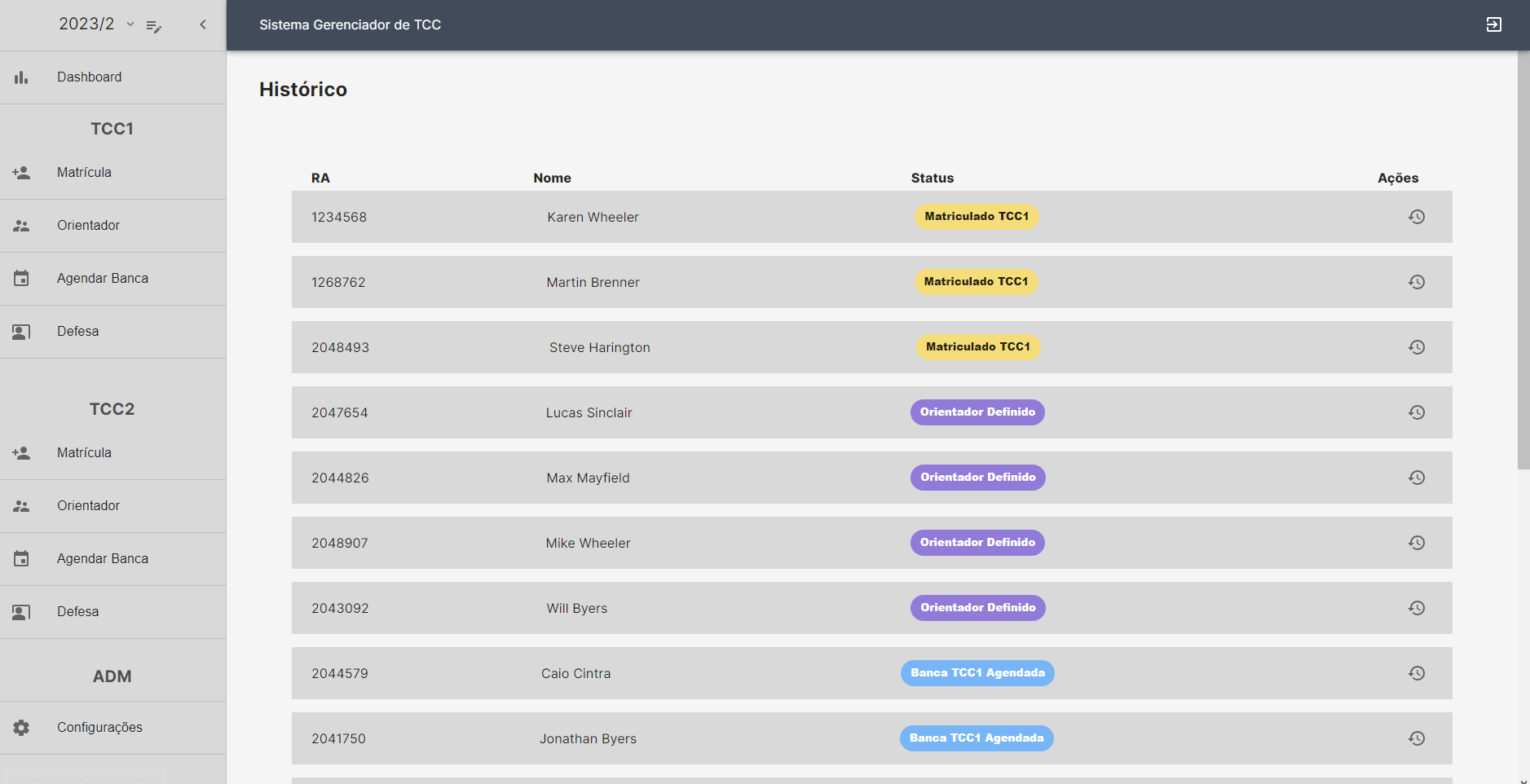Click the edit semester list icon
This screenshot has height=784, width=1530.
click(153, 26)
